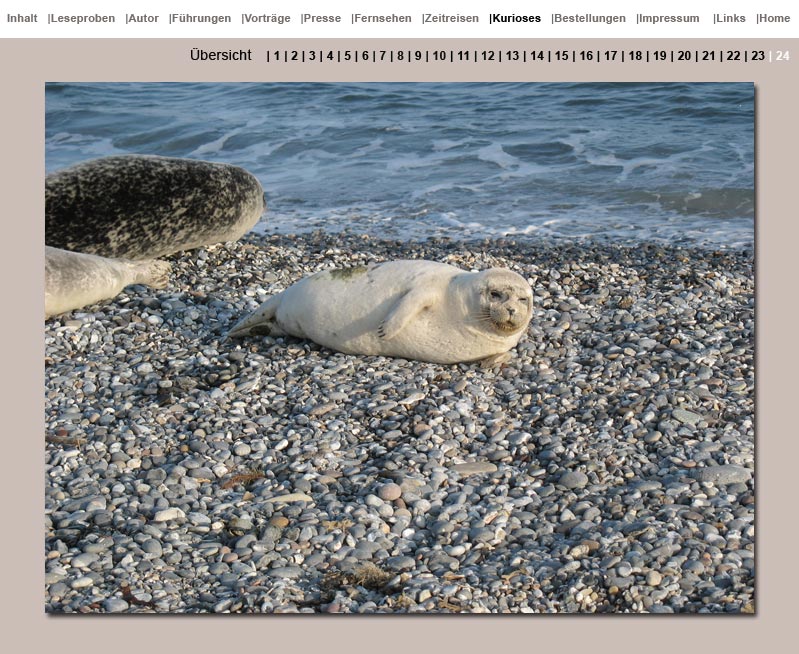Image resolution: width=799 pixels, height=654 pixels.
Task: Open the Links page
Action: click(x=730, y=18)
